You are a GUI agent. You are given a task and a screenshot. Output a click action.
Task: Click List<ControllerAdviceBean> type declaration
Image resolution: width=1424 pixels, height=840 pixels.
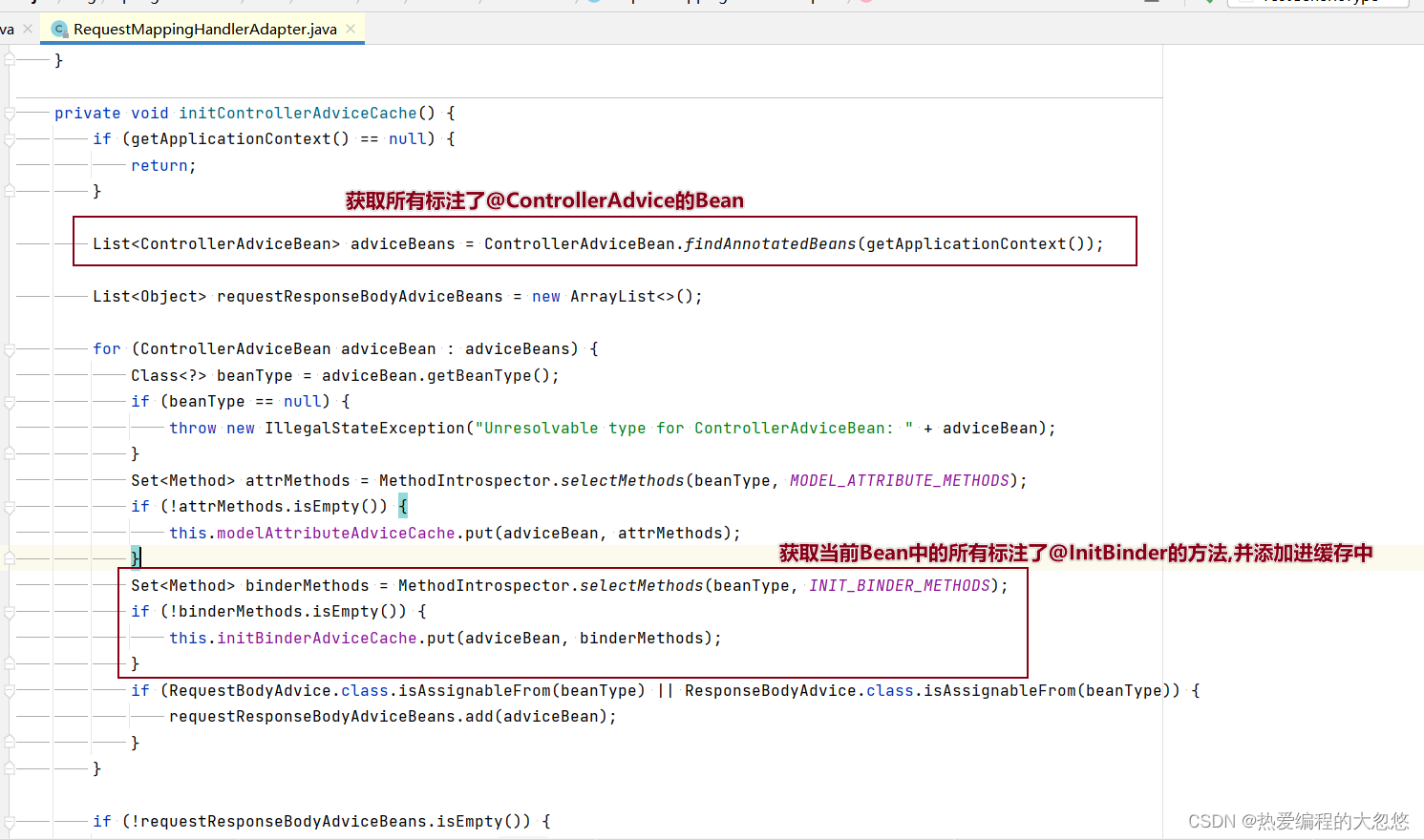point(217,243)
